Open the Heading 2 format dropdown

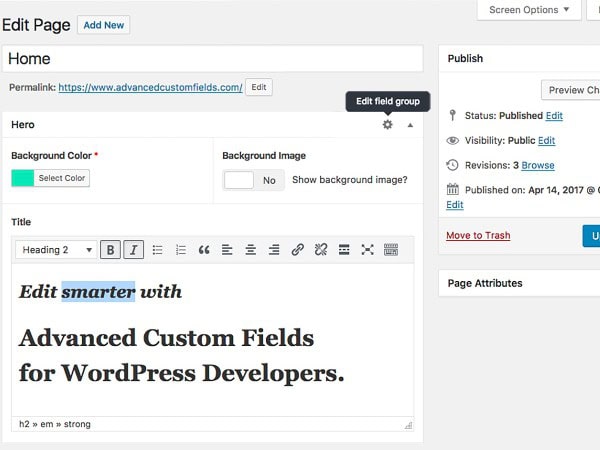tap(56, 250)
